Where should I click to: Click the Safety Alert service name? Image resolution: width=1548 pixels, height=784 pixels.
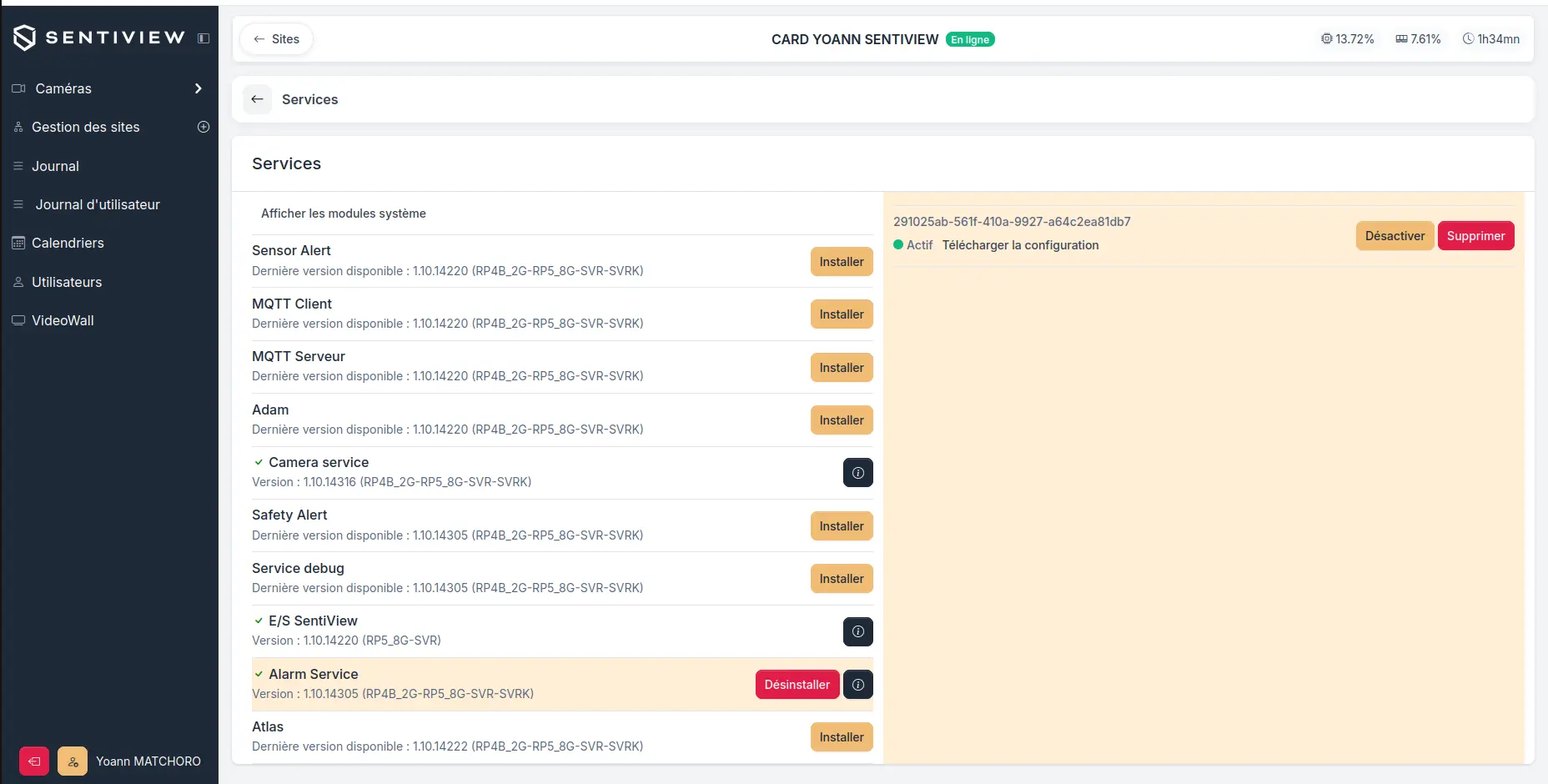click(289, 515)
